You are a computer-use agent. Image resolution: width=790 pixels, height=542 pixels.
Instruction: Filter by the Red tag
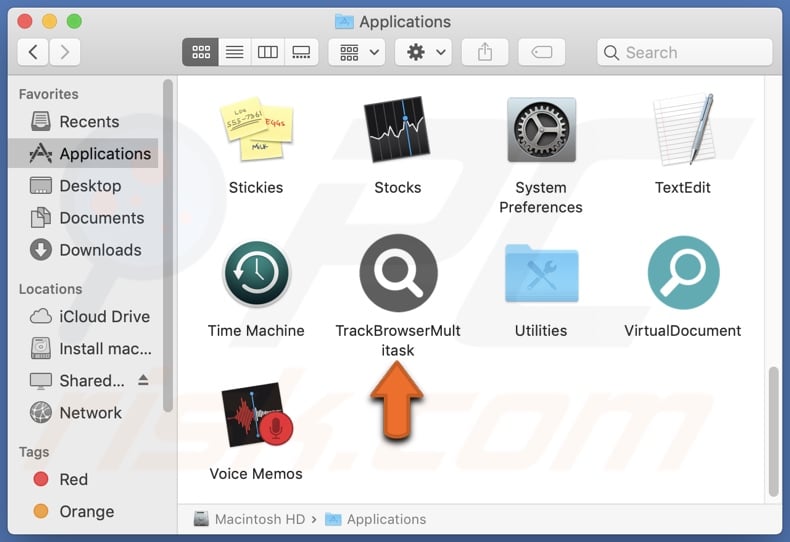[x=84, y=479]
